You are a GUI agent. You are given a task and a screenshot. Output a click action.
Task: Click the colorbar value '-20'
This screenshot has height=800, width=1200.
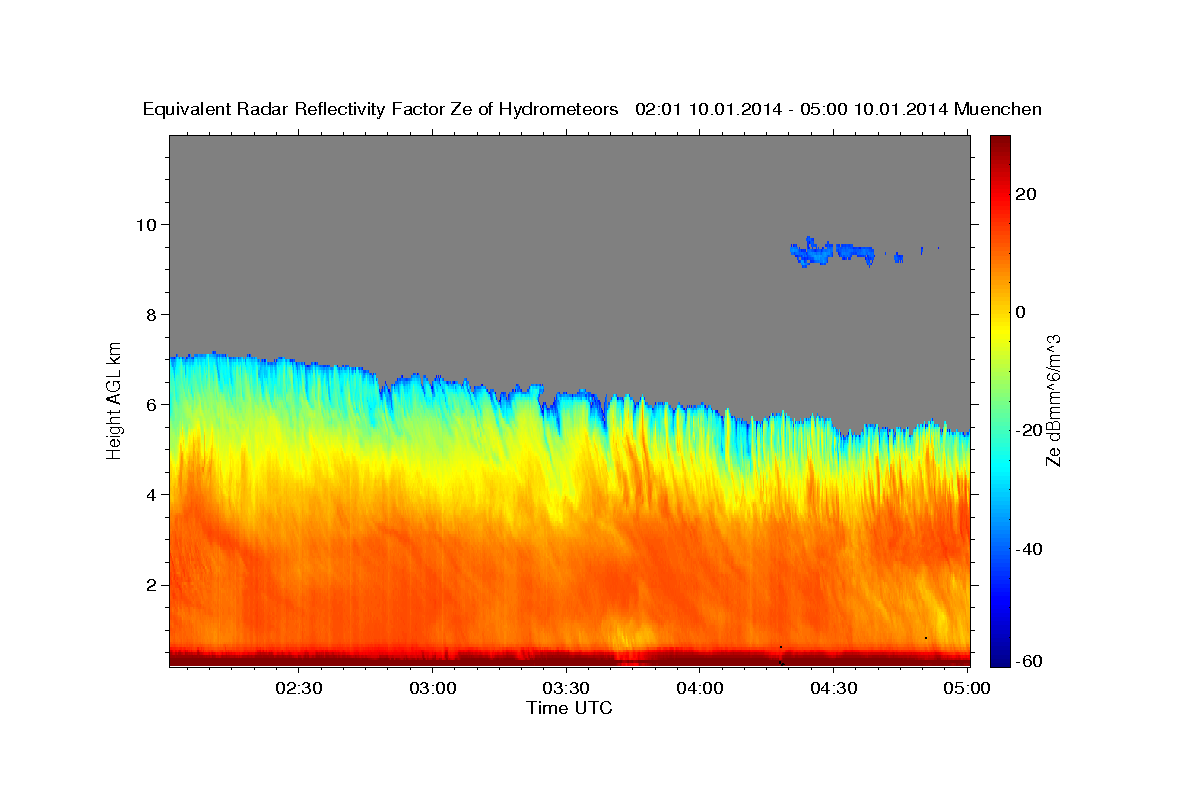[x=1028, y=430]
